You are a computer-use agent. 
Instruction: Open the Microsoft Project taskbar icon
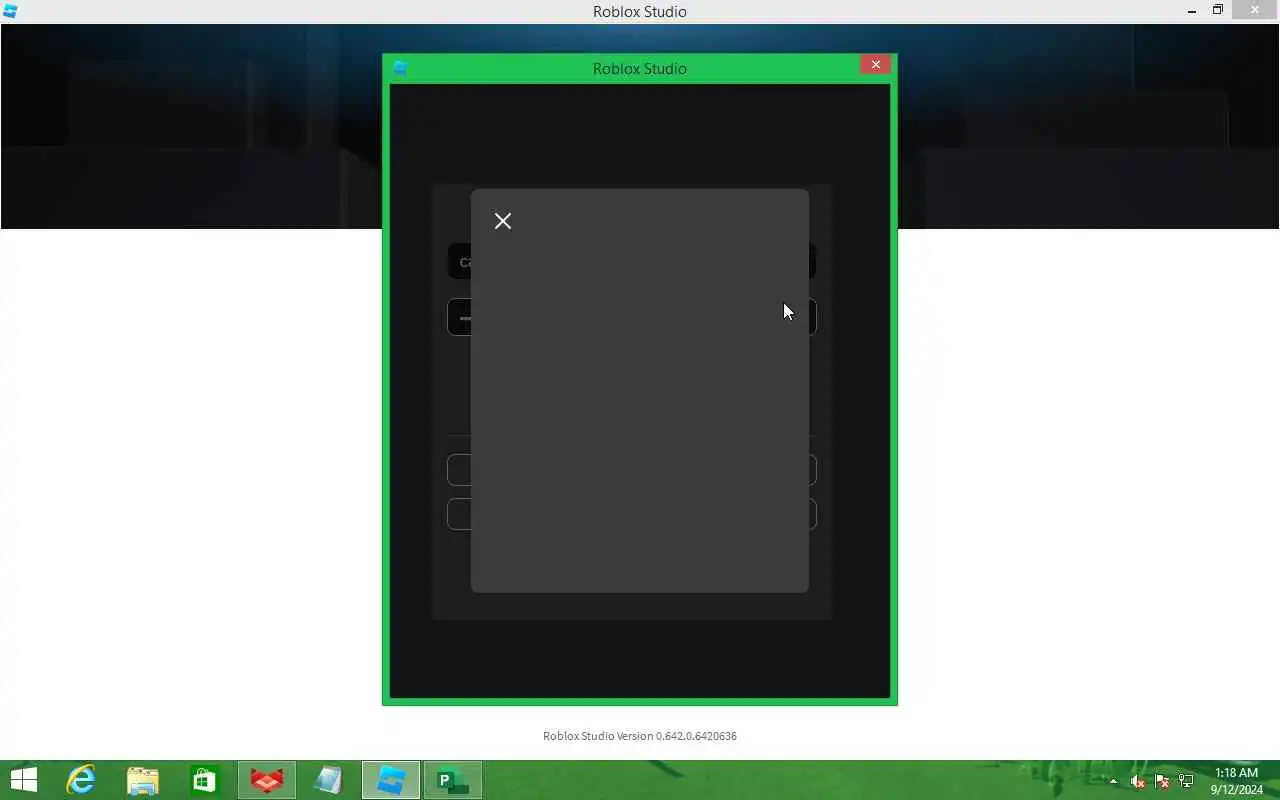[x=452, y=780]
